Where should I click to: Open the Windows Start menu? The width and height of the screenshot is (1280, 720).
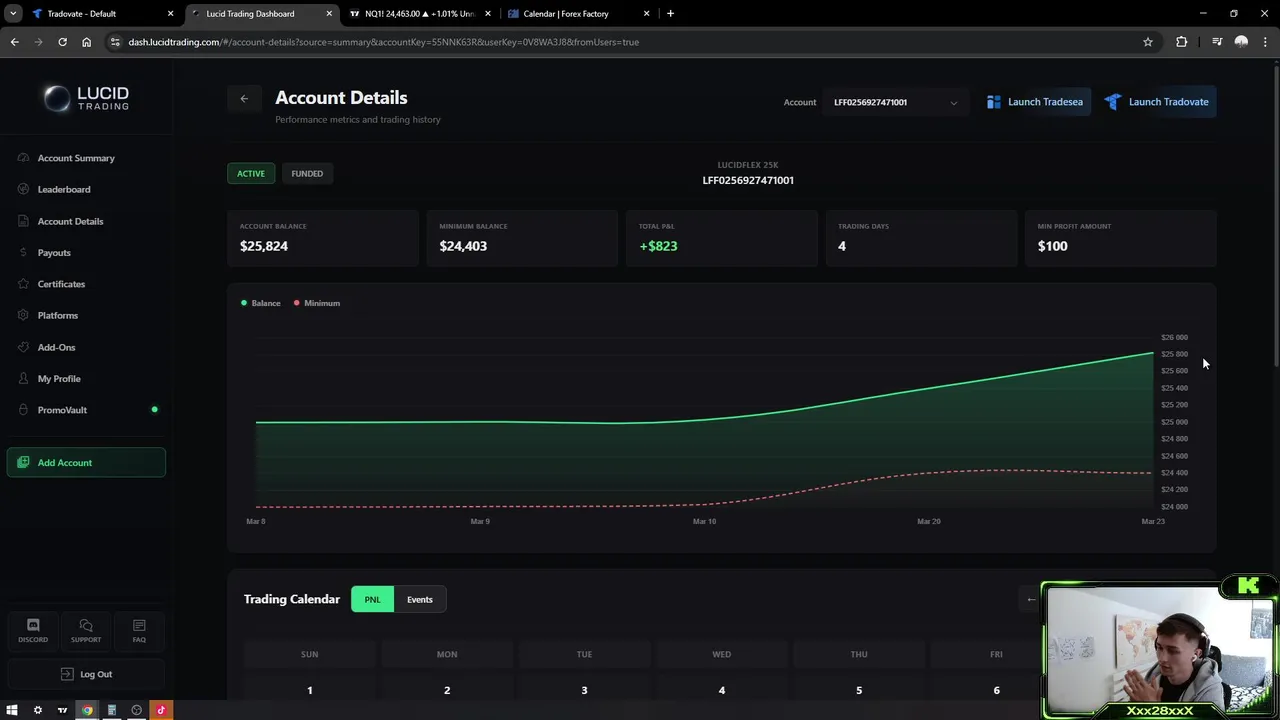pyautogui.click(x=12, y=710)
